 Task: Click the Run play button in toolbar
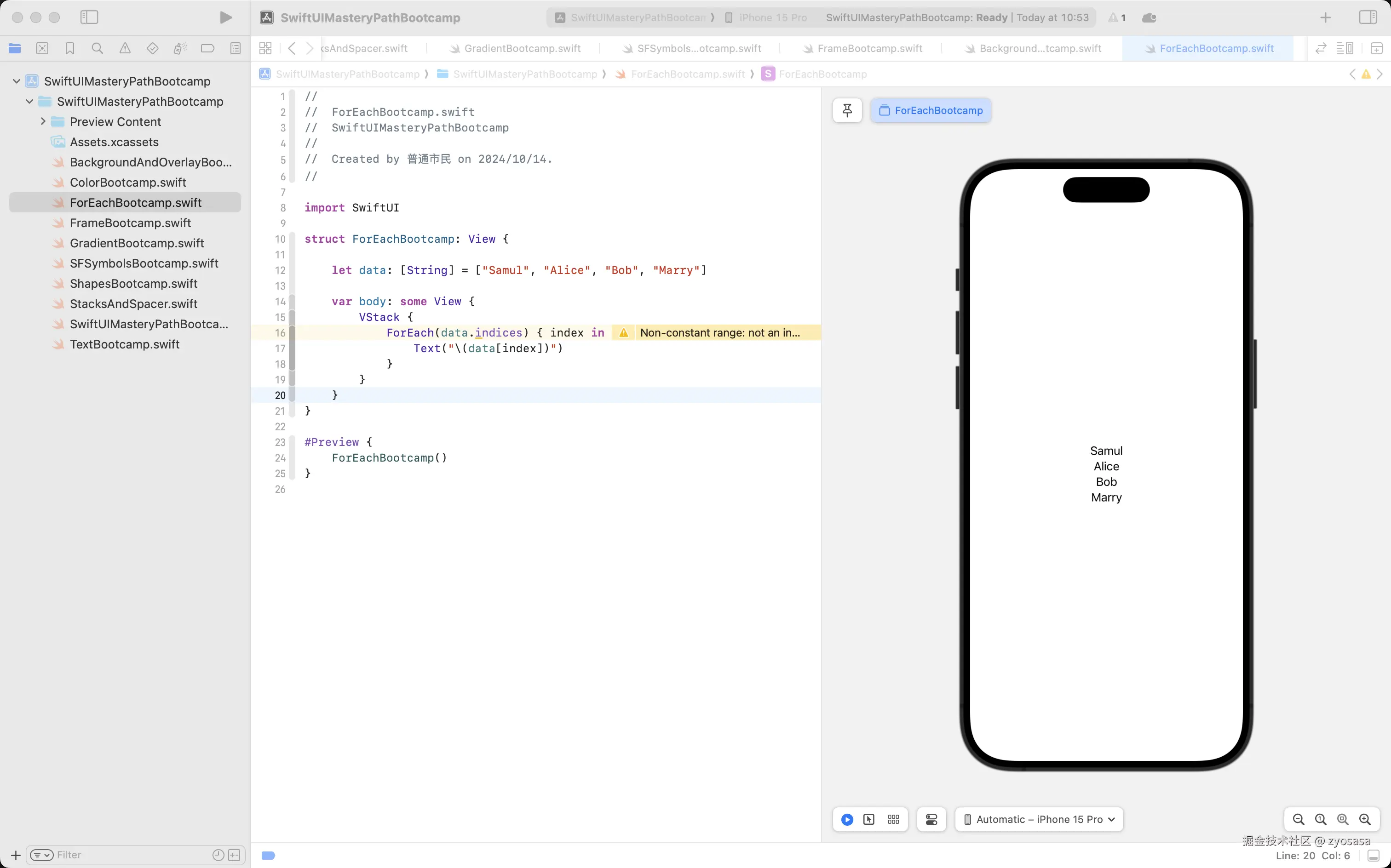(226, 18)
